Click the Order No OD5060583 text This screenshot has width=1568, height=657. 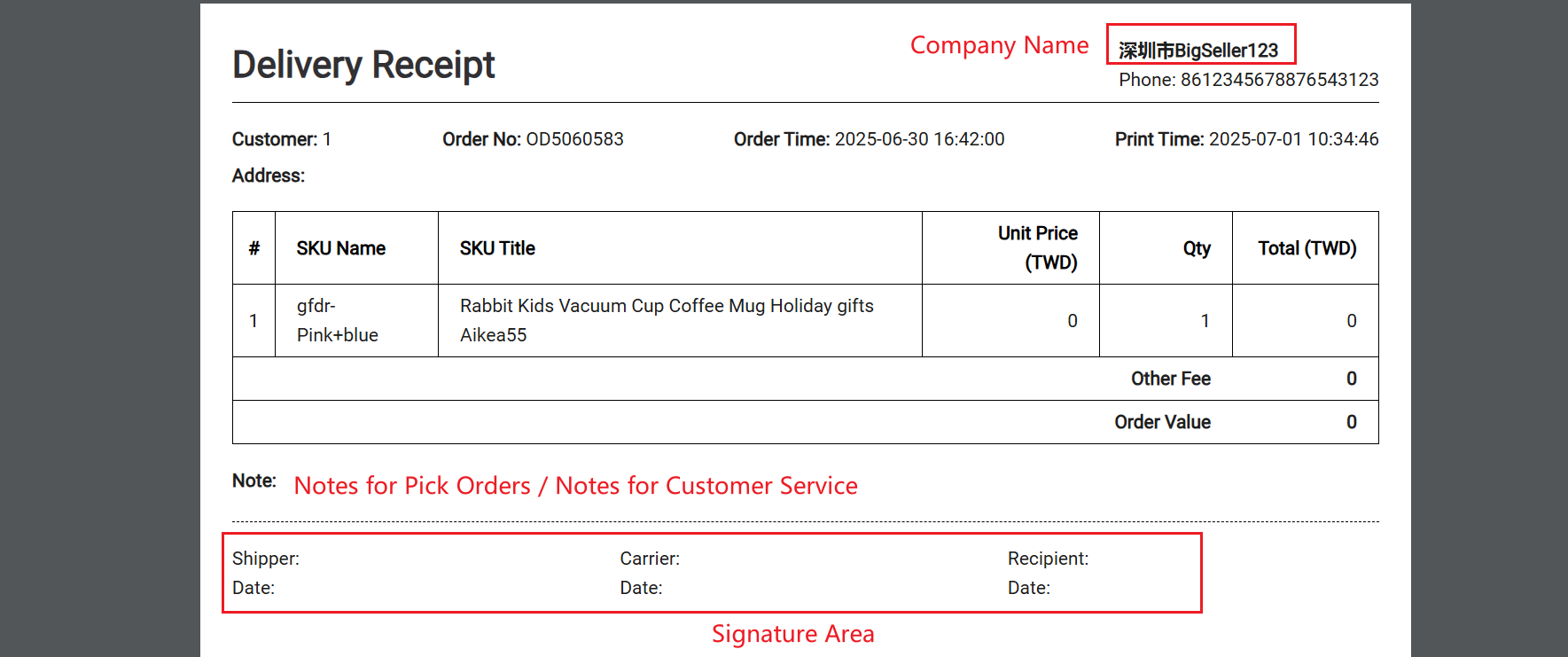coord(533,139)
